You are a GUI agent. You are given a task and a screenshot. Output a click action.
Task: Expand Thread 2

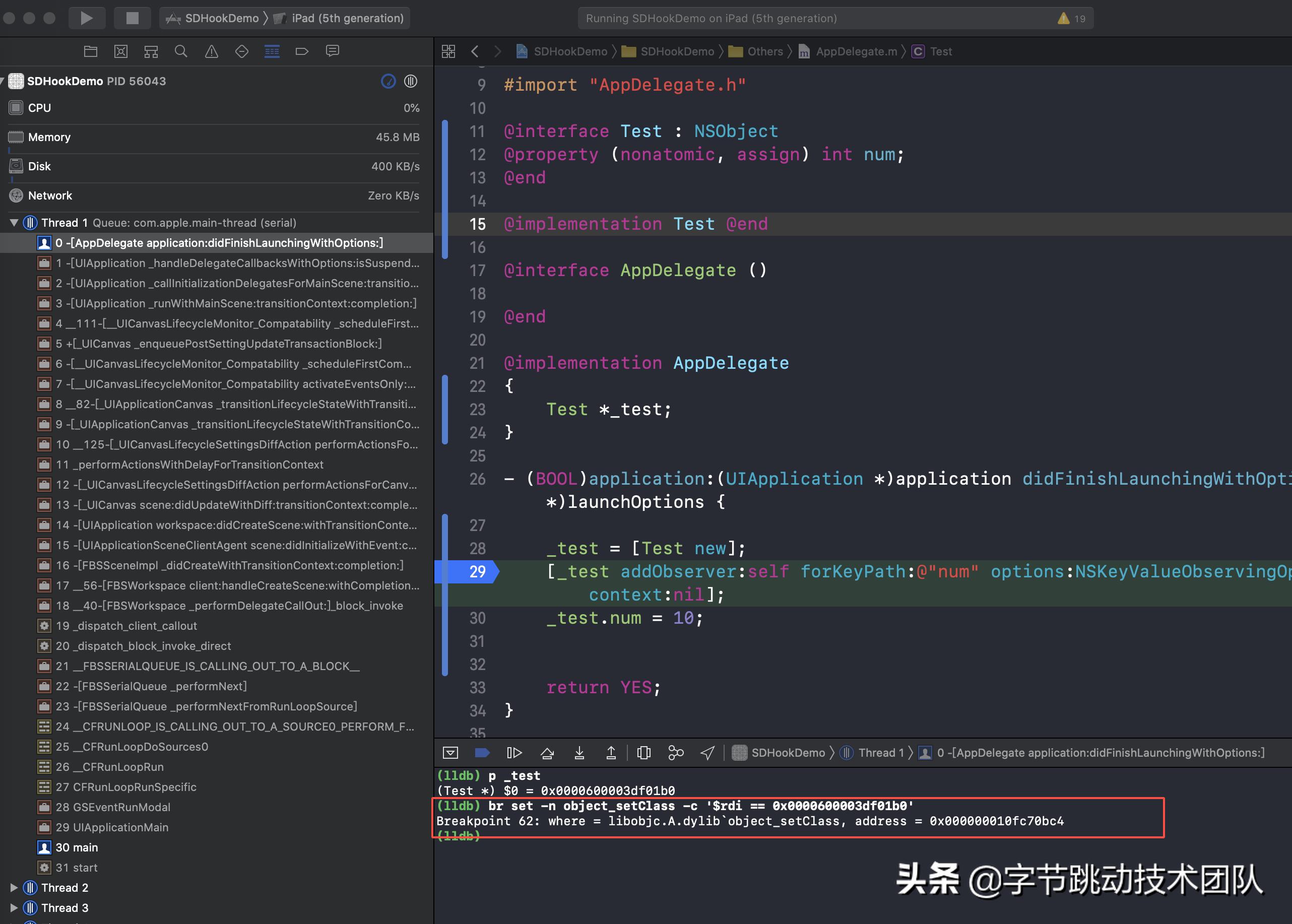(x=14, y=887)
